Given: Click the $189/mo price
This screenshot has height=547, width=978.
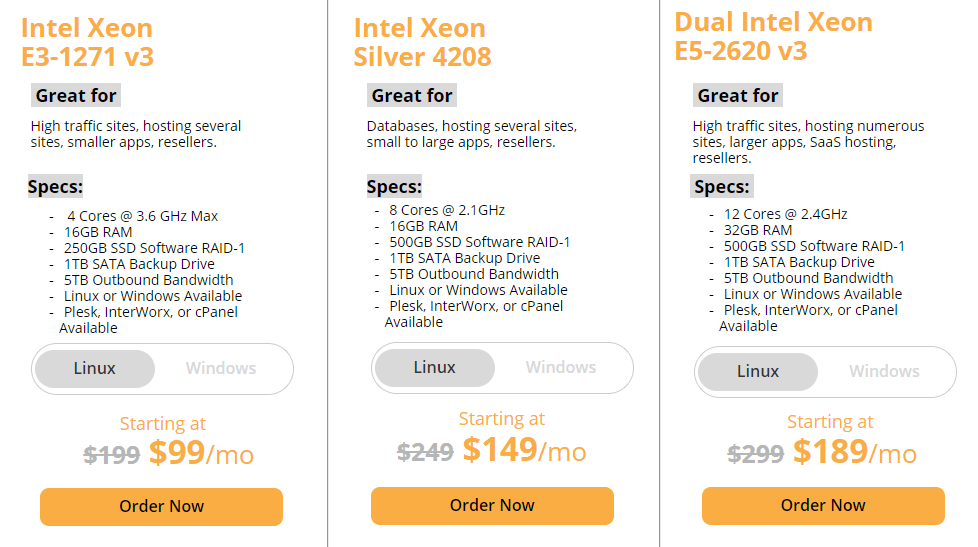Looking at the screenshot, I should coord(855,453).
